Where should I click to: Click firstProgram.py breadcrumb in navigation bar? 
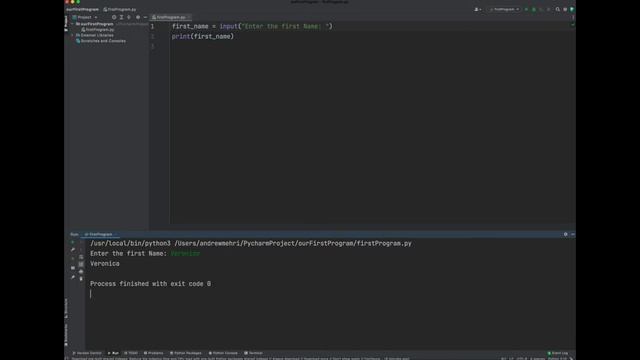point(120,9)
